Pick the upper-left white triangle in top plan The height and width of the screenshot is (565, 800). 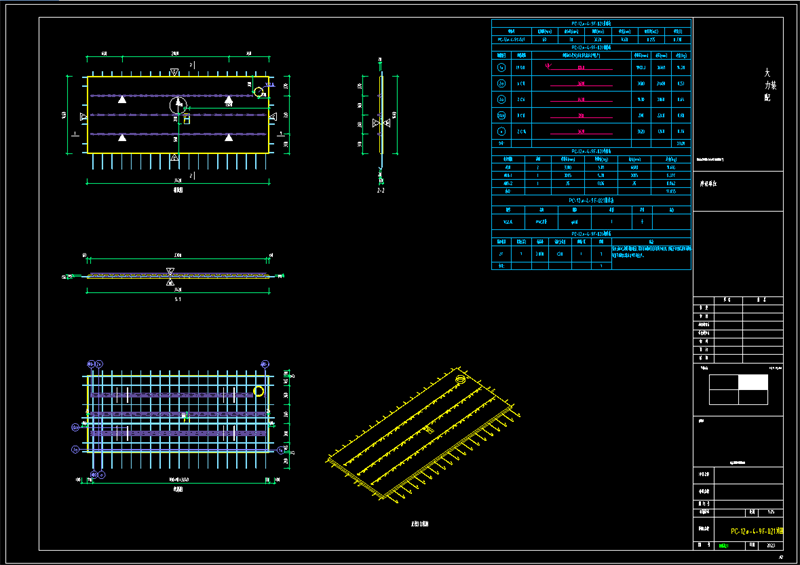[122, 100]
